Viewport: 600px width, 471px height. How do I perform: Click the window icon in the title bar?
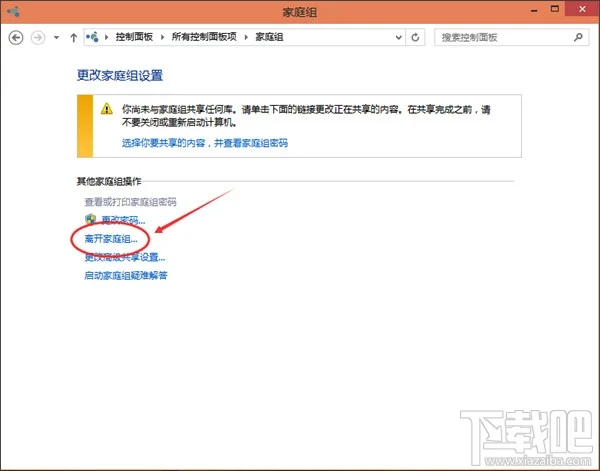pyautogui.click(x=13, y=11)
